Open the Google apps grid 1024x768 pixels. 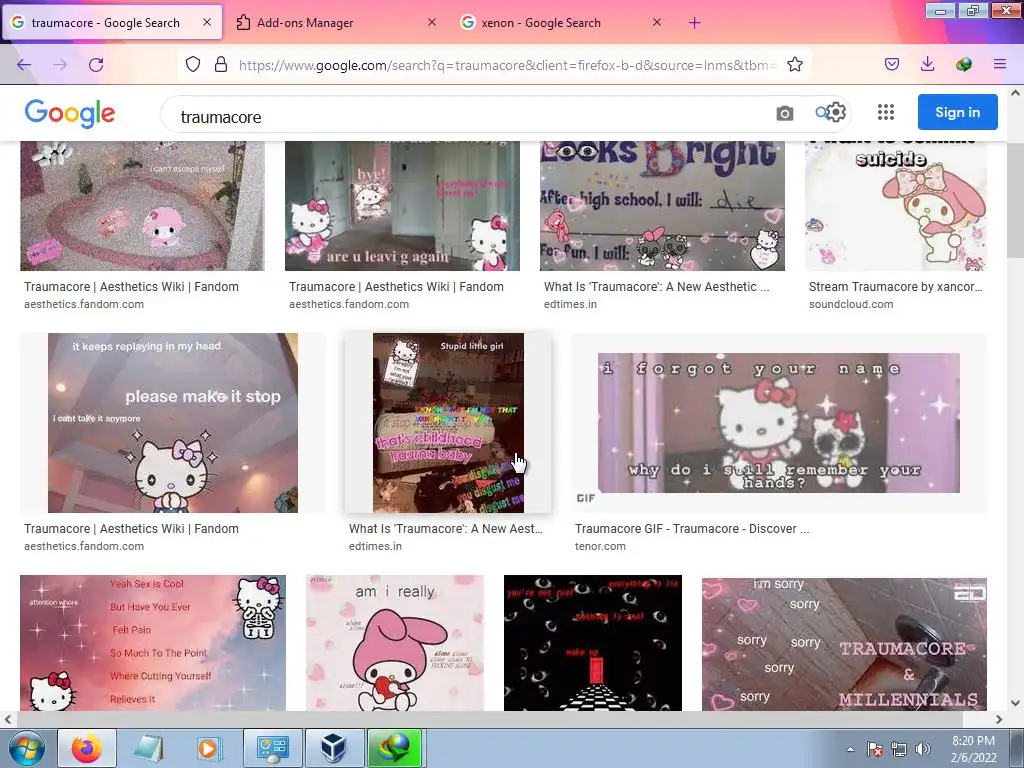click(x=886, y=112)
